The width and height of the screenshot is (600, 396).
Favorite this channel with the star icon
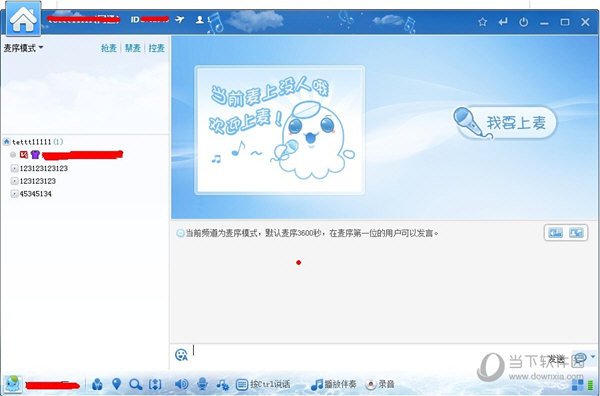483,22
